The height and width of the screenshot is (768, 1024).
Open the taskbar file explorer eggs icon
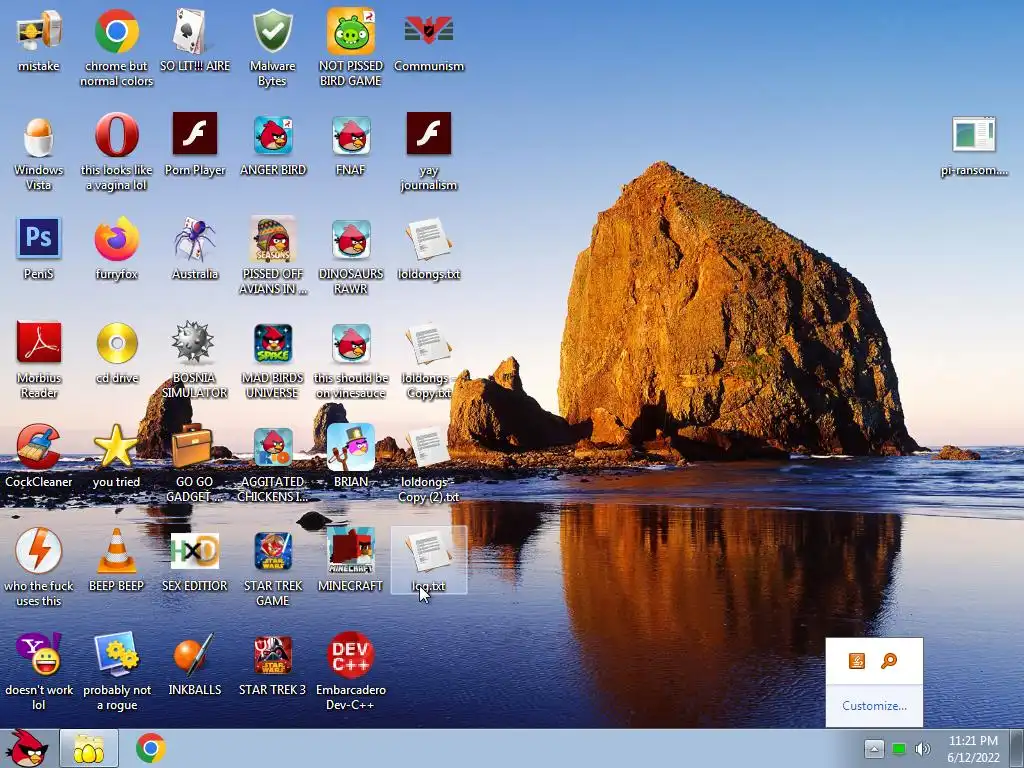(89, 749)
